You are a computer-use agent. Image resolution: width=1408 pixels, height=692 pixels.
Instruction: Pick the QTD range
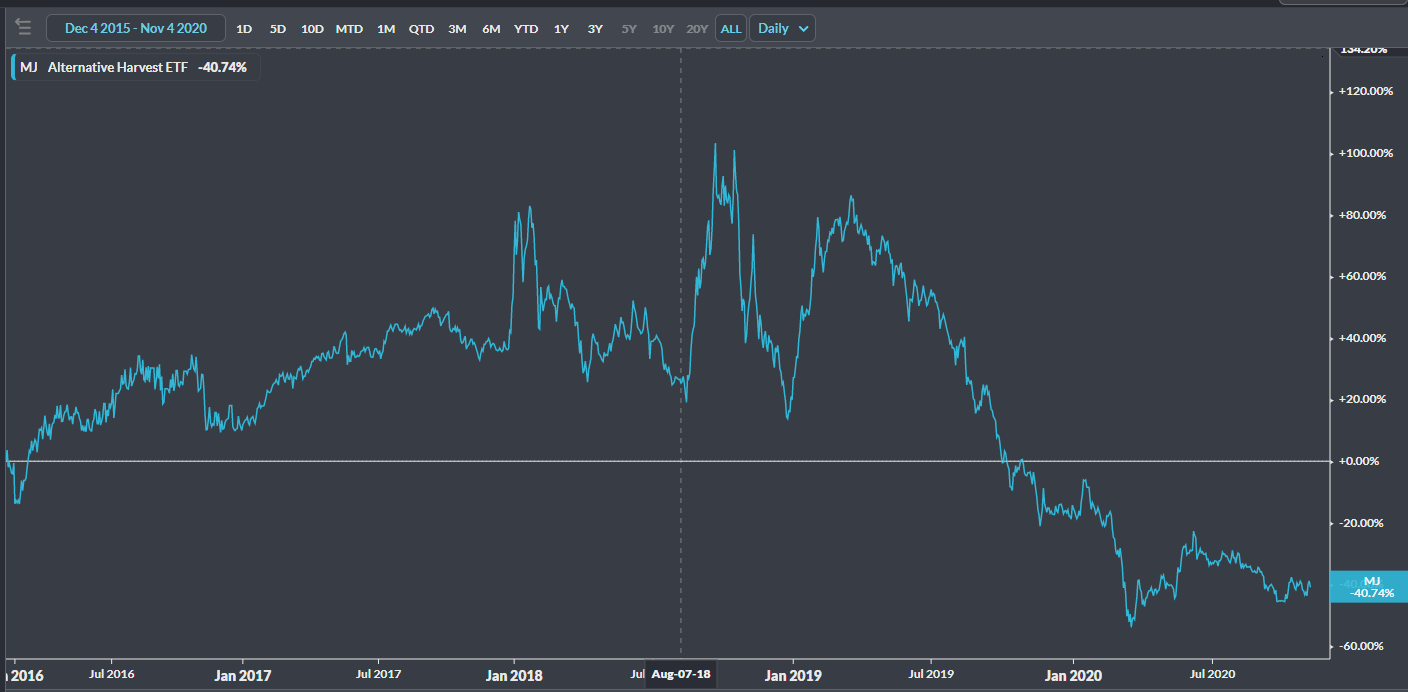[x=421, y=29]
